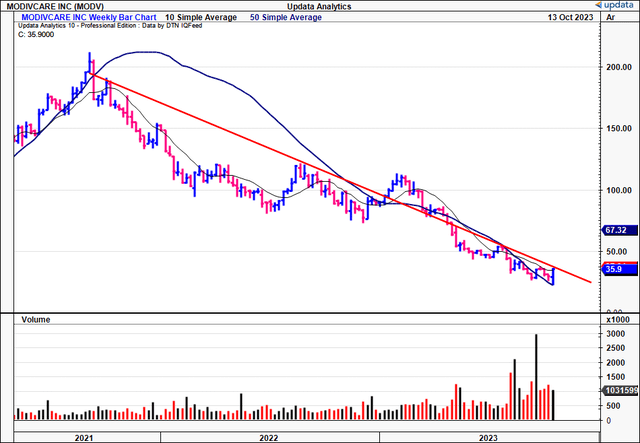The width and height of the screenshot is (640, 443).
Task: Click the Updata Analytics edition data source line
Action: point(110,26)
